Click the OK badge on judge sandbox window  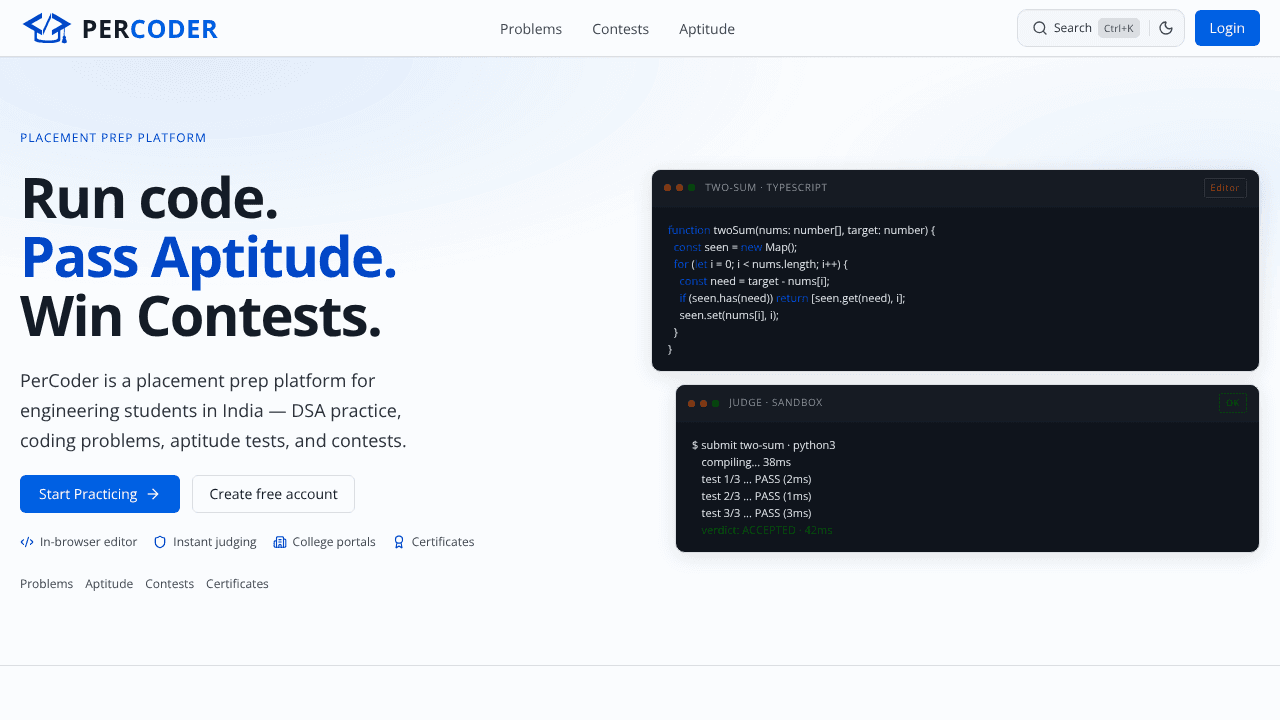click(x=1233, y=403)
